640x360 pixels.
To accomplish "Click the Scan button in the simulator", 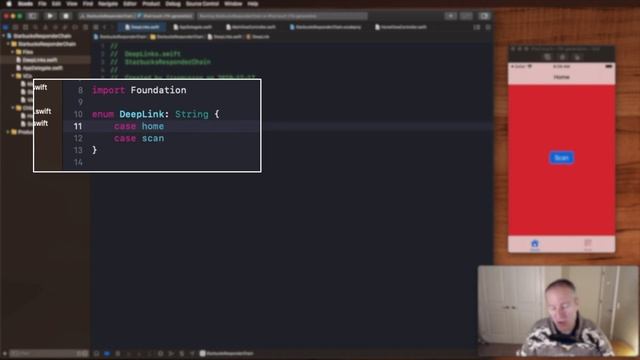I will click(x=561, y=158).
